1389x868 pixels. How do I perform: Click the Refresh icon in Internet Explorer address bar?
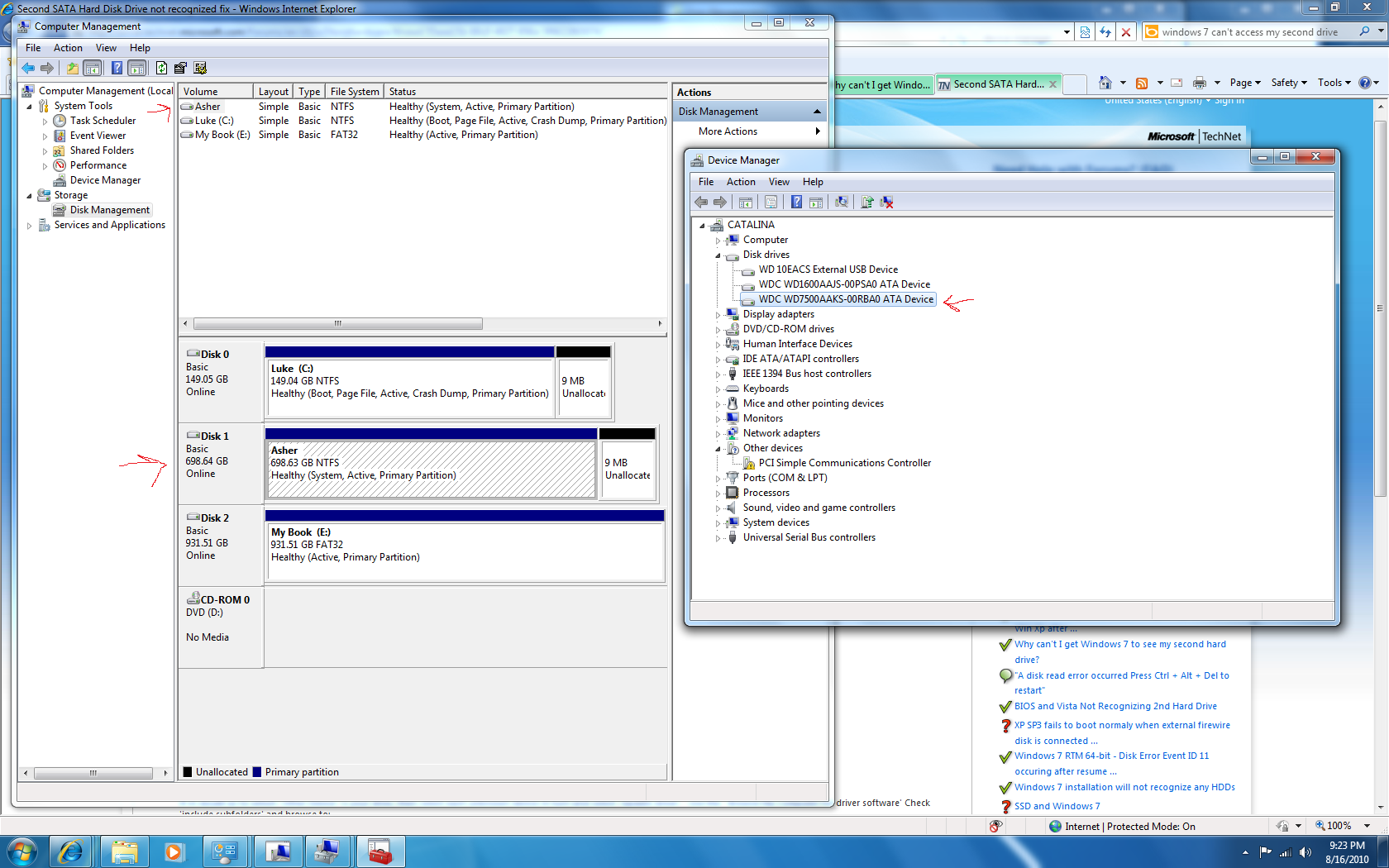[1105, 32]
